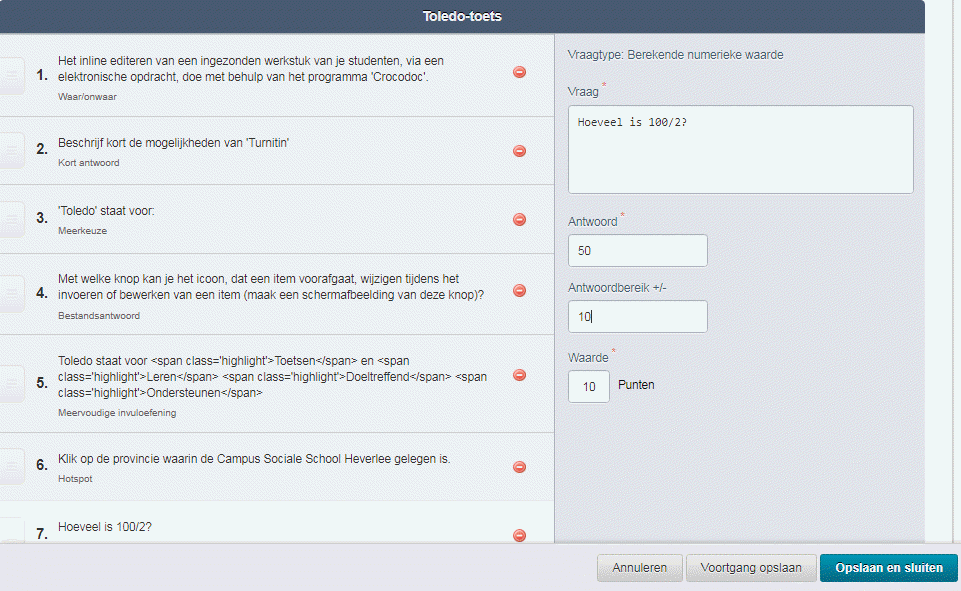Click the Antwoord field containing 50
961x591 pixels.
point(637,251)
